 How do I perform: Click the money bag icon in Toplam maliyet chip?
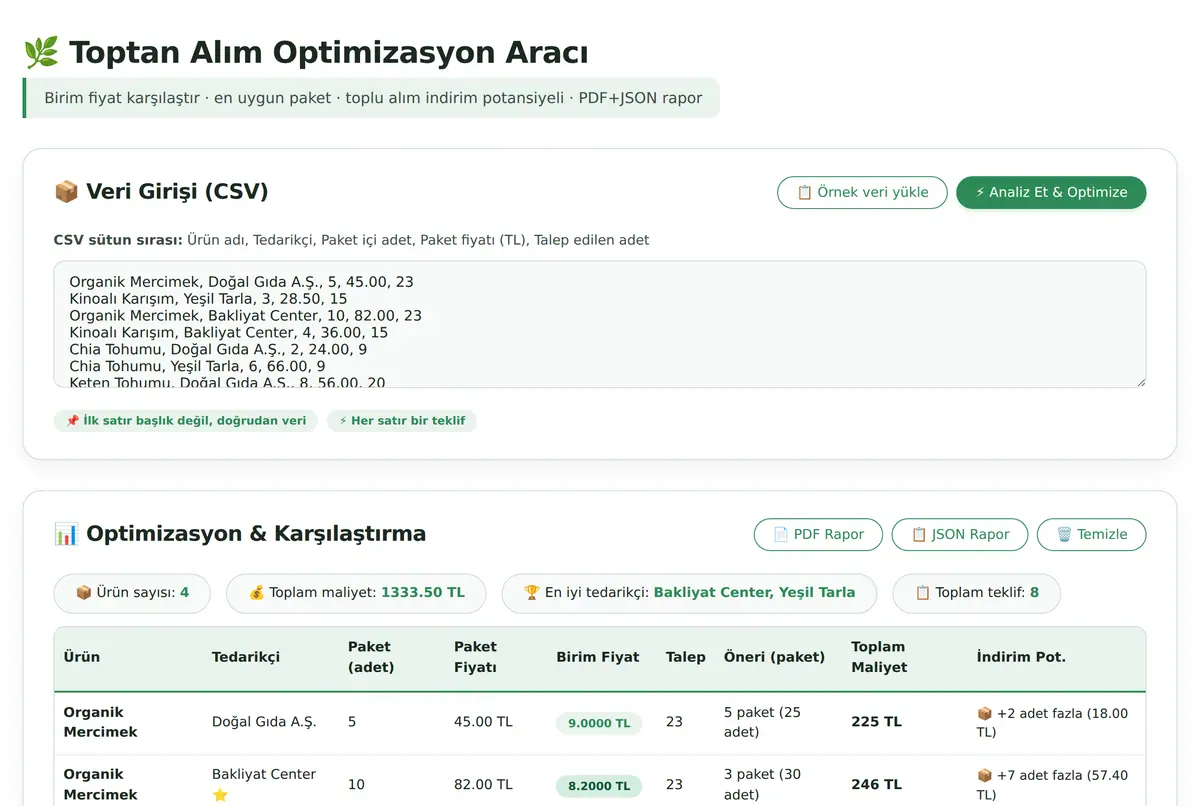click(257, 592)
